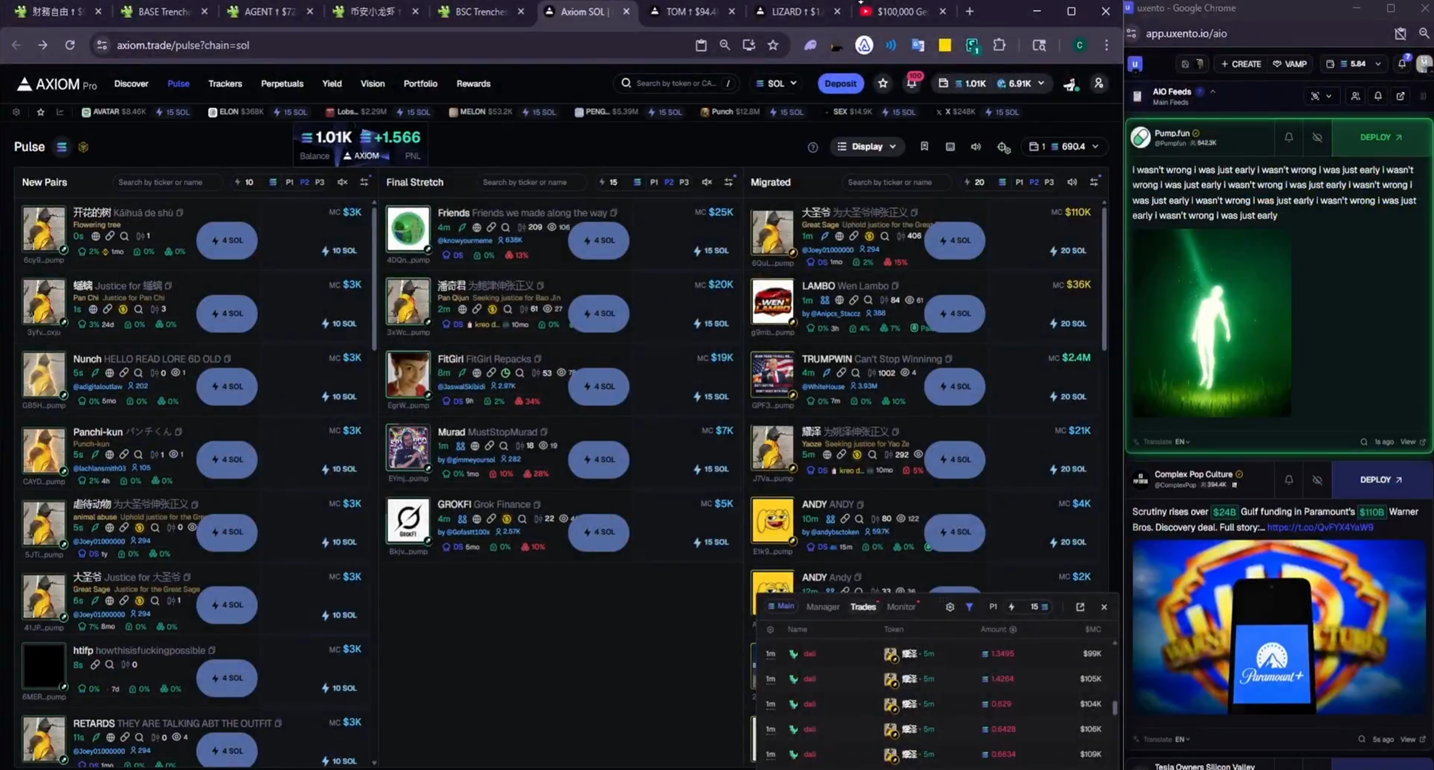
Task: Unmute sound alerts for New Pairs column
Action: [x=342, y=183]
